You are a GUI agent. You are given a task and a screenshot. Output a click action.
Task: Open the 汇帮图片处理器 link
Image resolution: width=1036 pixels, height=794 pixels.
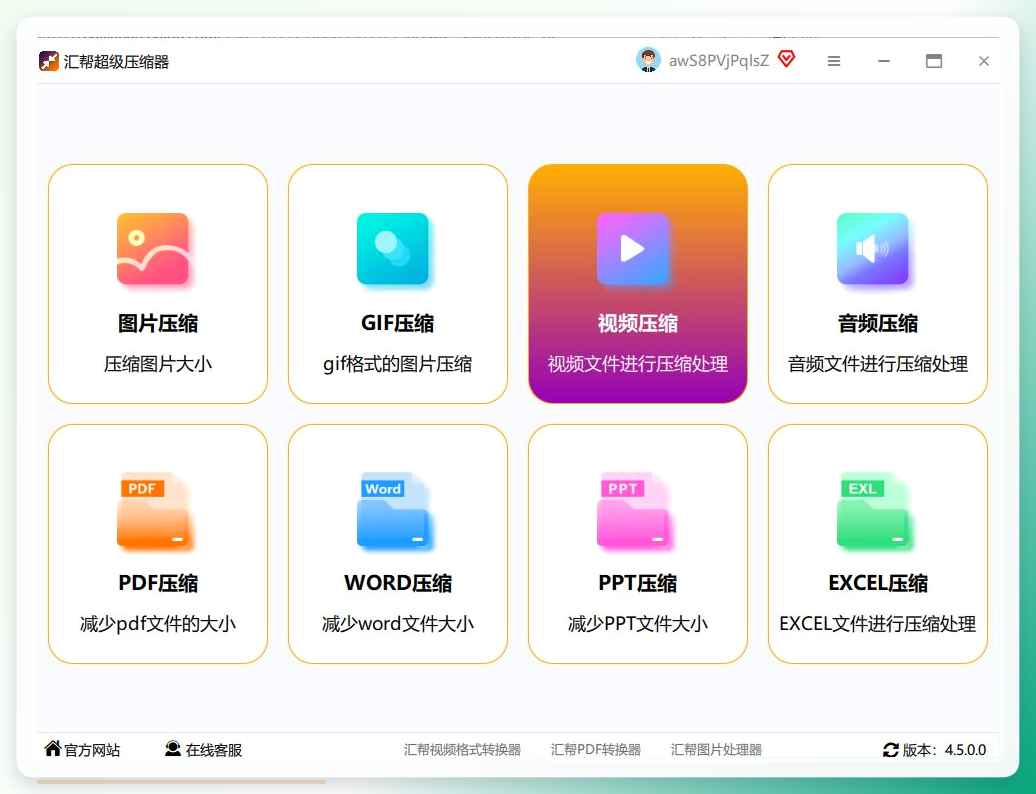(716, 750)
